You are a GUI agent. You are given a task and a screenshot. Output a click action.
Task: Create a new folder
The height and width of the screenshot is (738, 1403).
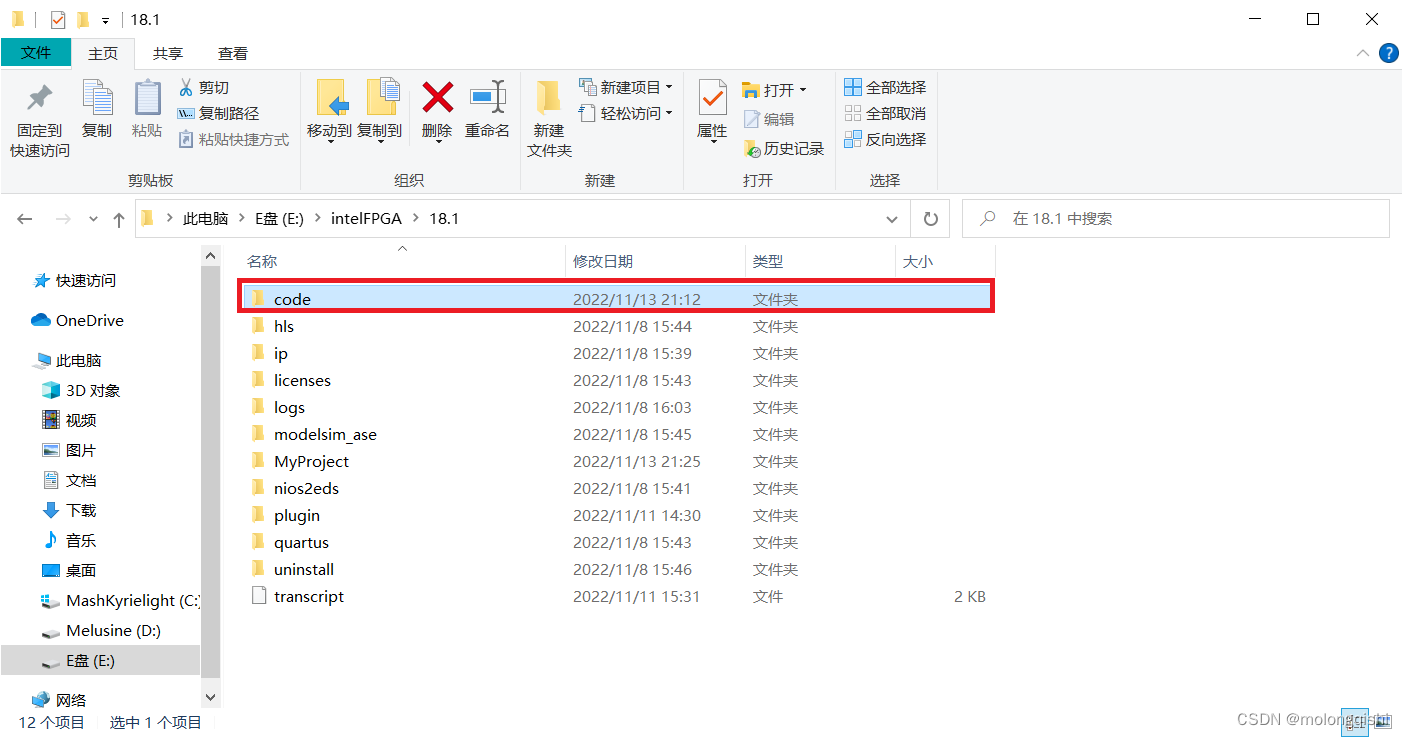(549, 120)
